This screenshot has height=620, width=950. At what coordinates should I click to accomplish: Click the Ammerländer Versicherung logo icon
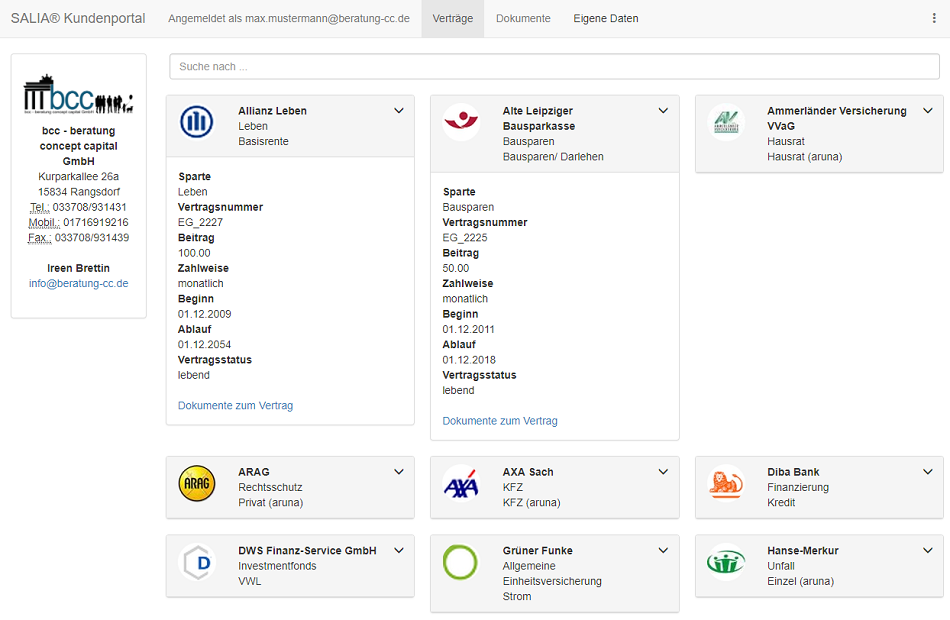tap(726, 122)
